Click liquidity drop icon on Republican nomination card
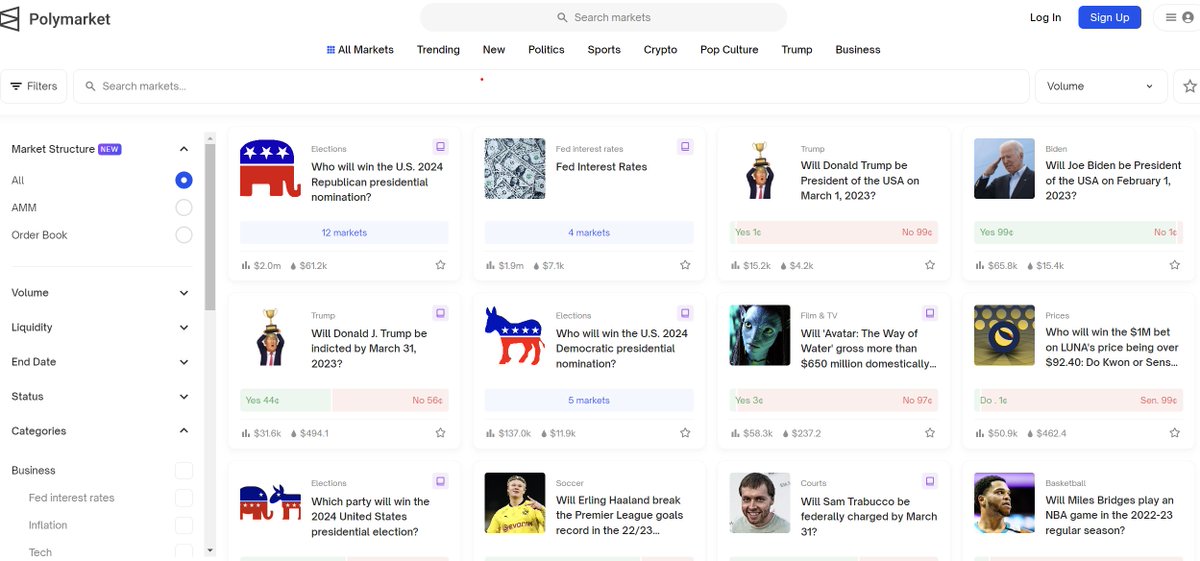The image size is (1200, 561). click(293, 266)
